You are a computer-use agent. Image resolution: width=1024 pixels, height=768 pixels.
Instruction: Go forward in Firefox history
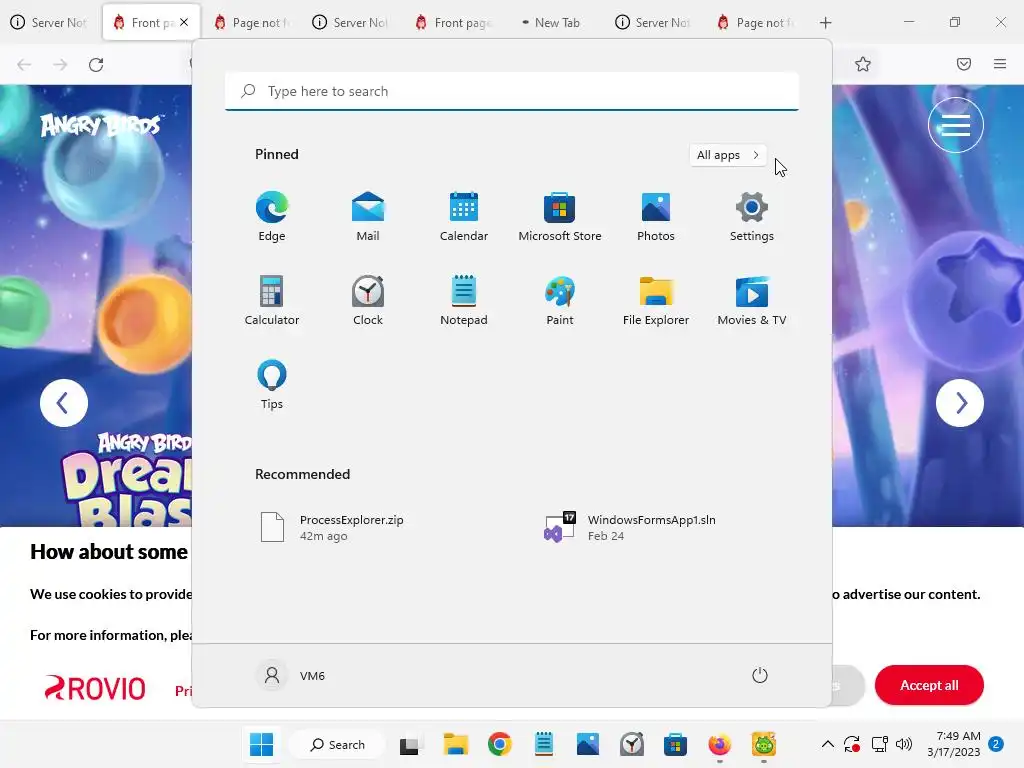tap(60, 65)
